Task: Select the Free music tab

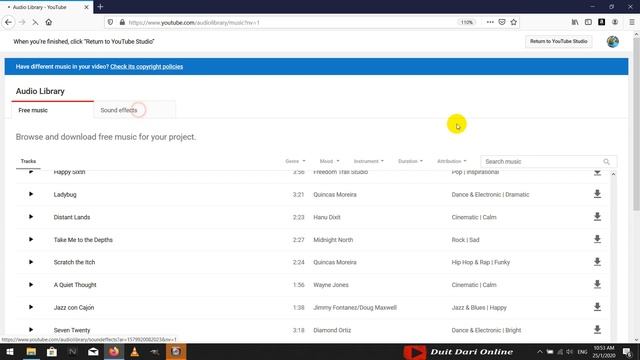Action: 53,110
